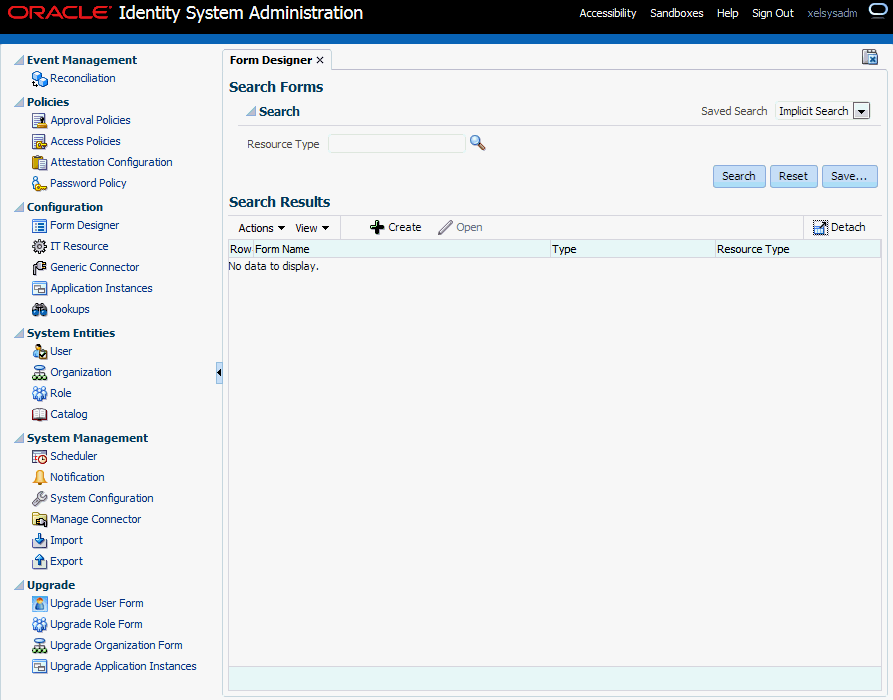The height and width of the screenshot is (700, 893).
Task: Click the Reset button
Action: coord(793,177)
